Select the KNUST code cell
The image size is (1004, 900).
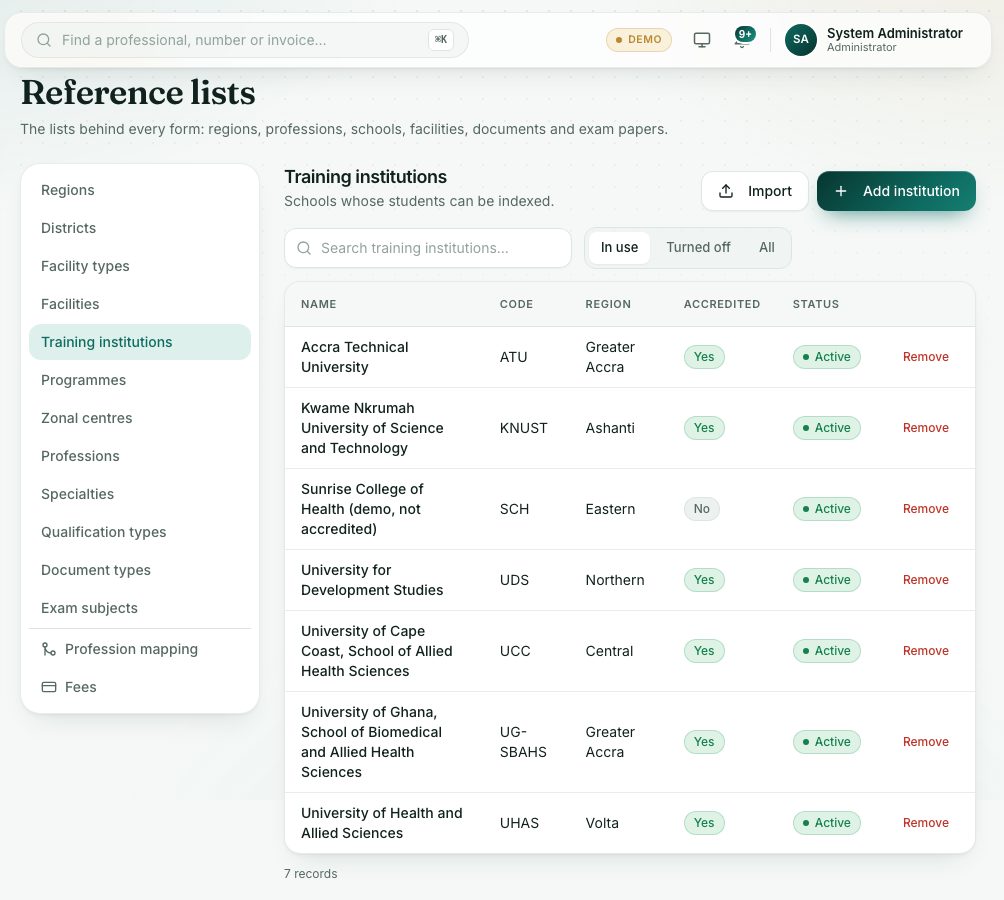[523, 428]
